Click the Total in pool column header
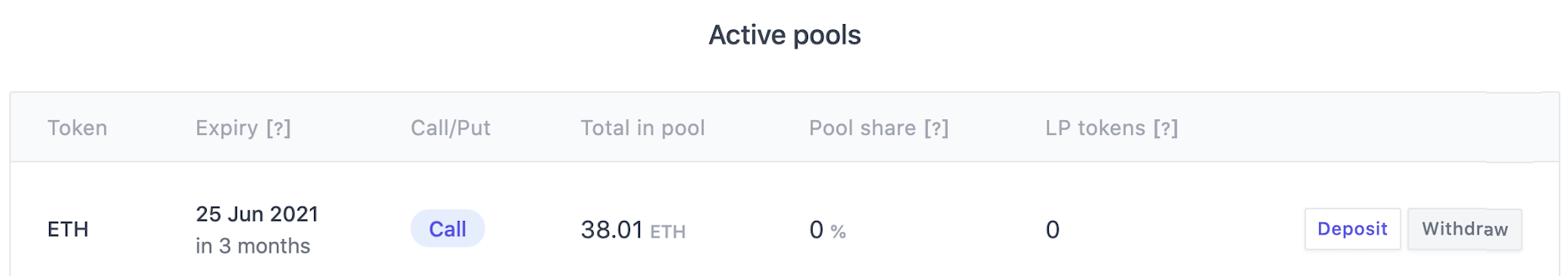Viewport: 1568px width, 276px height. 643,128
